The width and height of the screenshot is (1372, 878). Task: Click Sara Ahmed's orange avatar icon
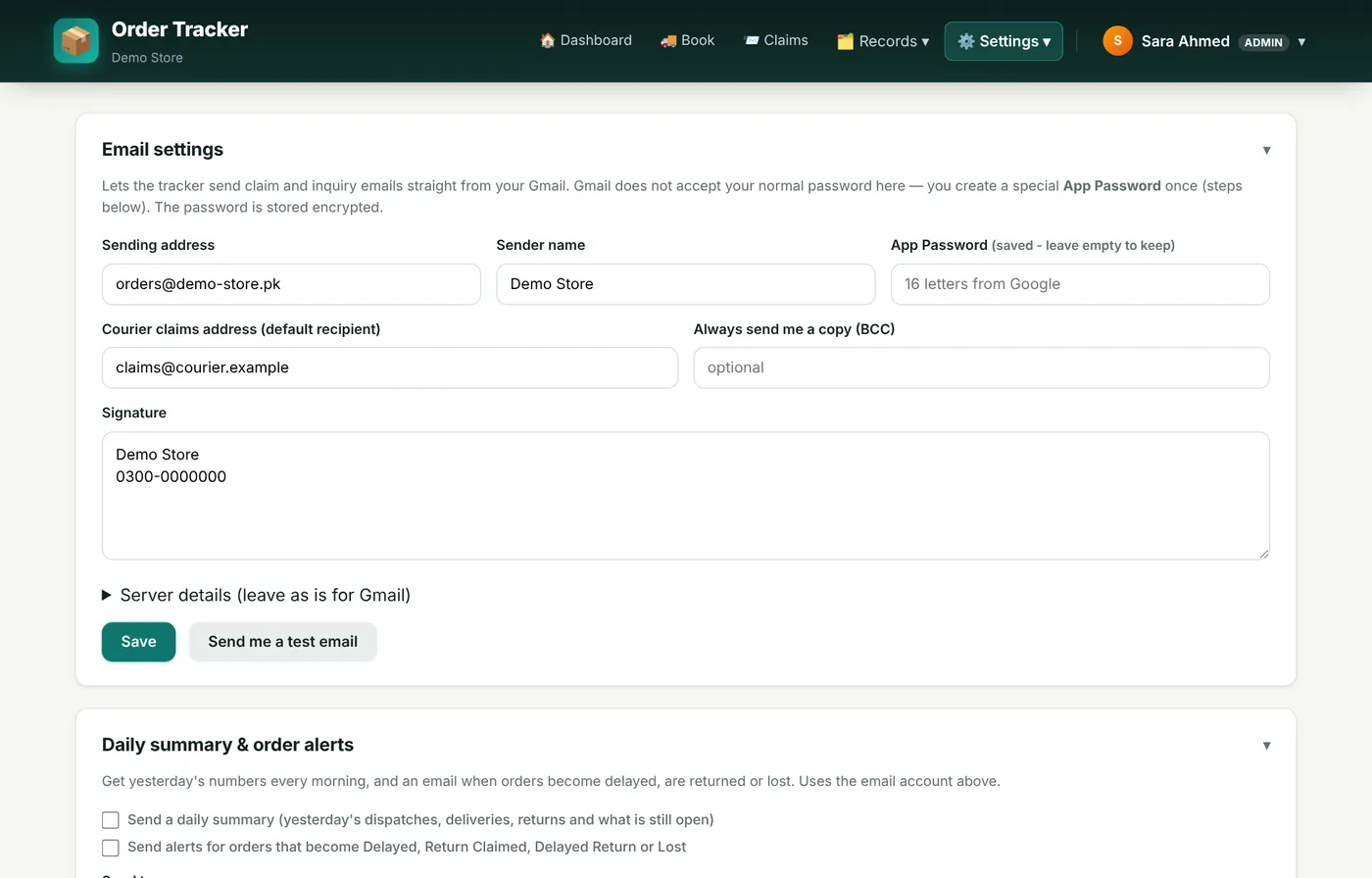pyautogui.click(x=1117, y=41)
